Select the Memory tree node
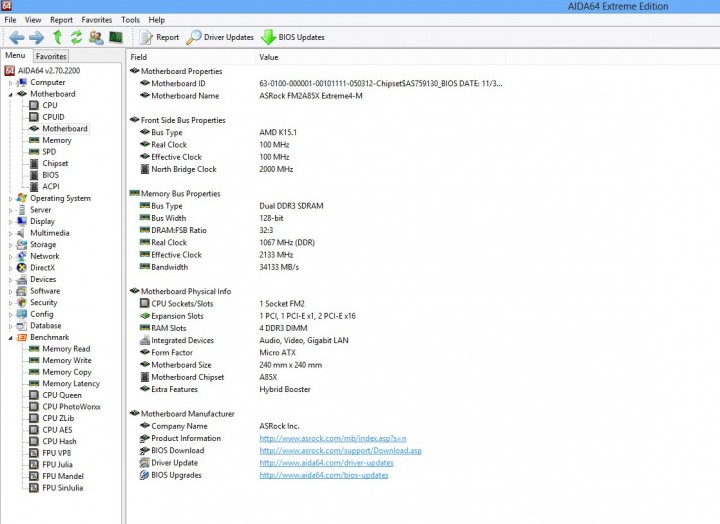Image resolution: width=720 pixels, height=524 pixels. pos(56,140)
